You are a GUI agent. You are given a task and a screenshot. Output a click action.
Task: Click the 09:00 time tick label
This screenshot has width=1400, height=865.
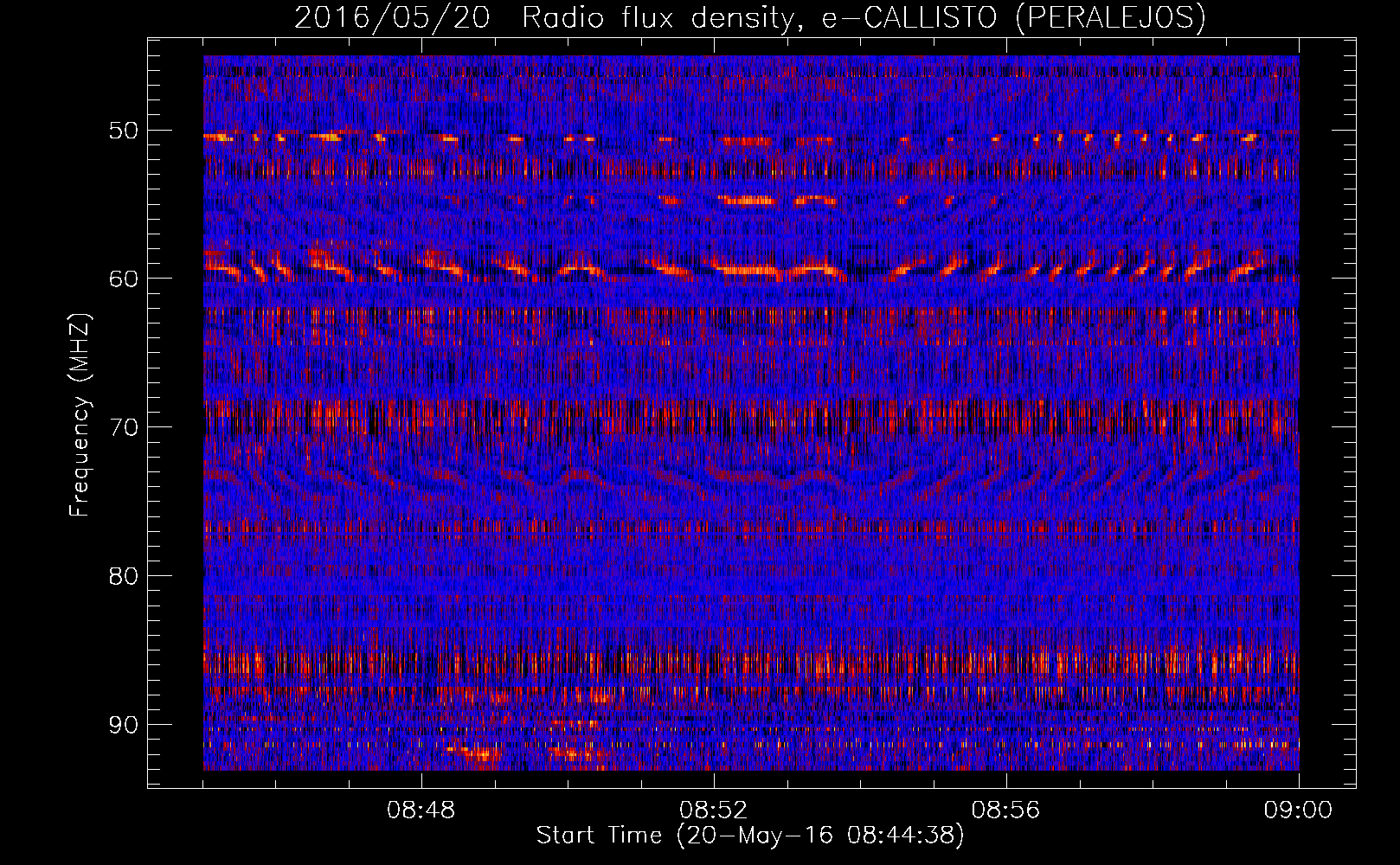(1299, 811)
